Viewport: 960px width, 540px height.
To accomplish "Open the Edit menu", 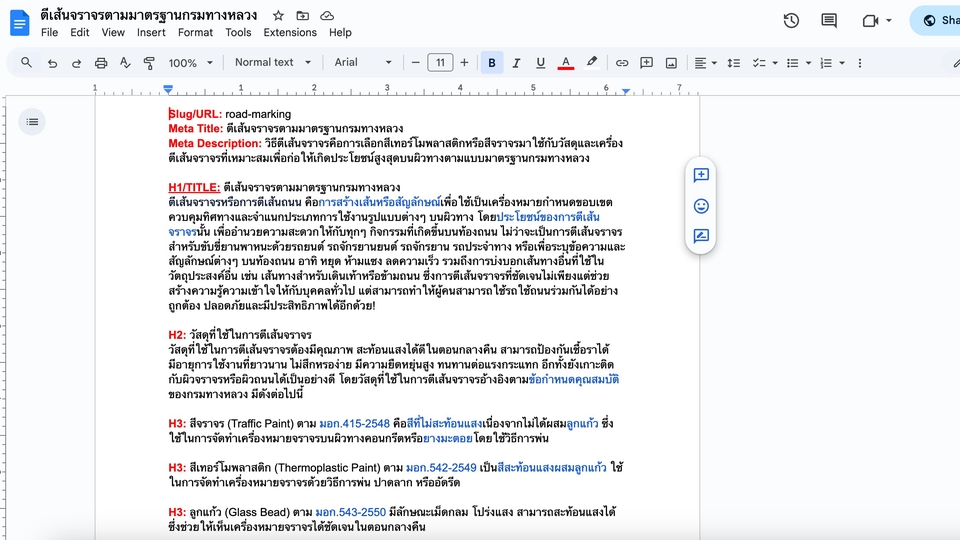I will (x=80, y=32).
